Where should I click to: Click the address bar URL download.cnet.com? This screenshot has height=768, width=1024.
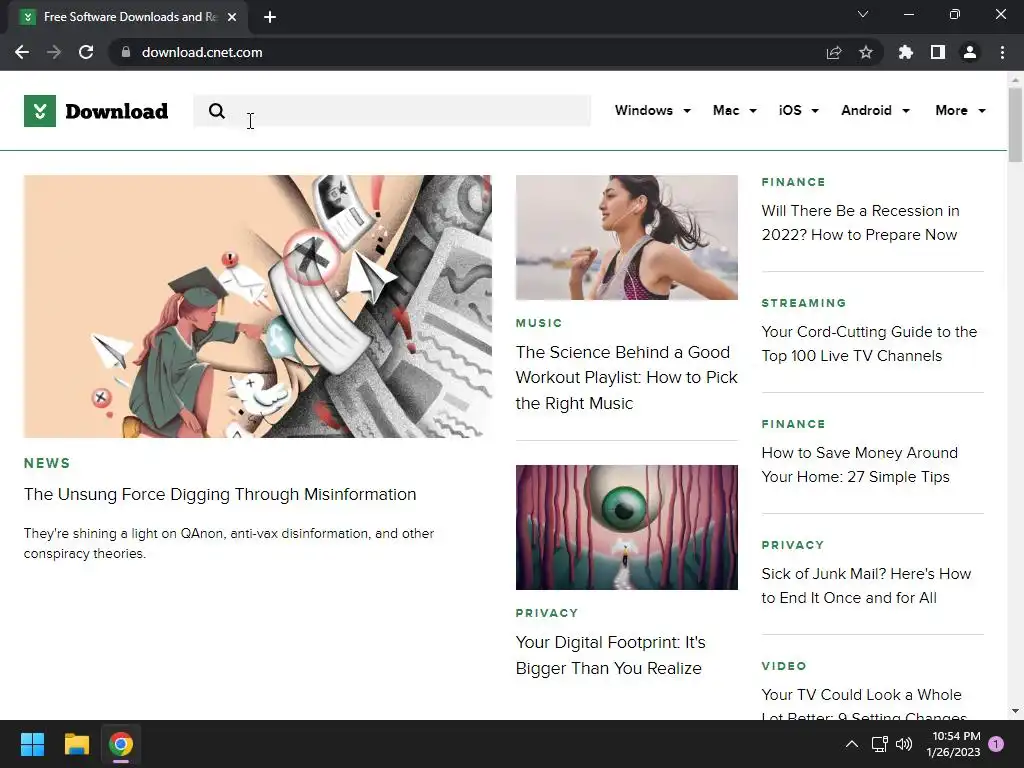(202, 52)
